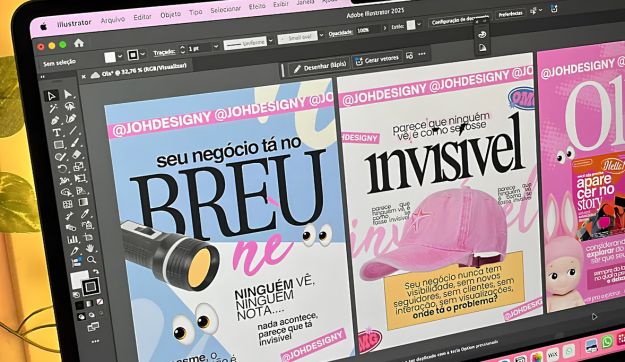Choose the Magic Wand tool
625x362 pixels.
click(x=53, y=108)
